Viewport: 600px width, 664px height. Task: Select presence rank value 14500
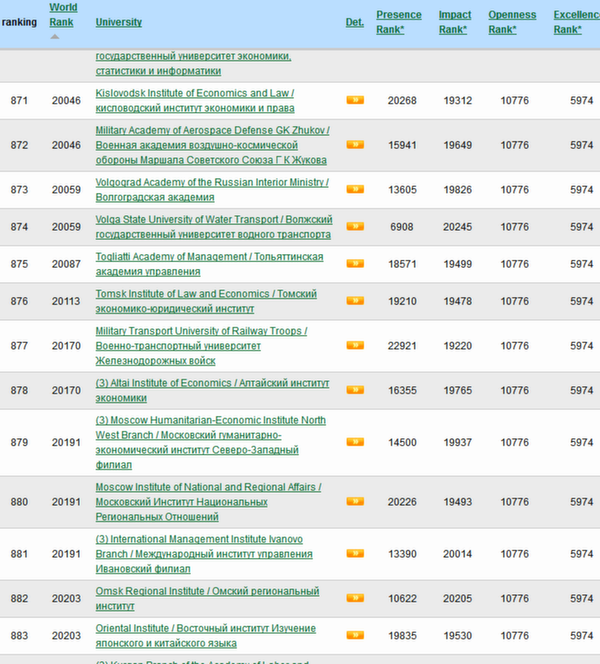tap(402, 442)
